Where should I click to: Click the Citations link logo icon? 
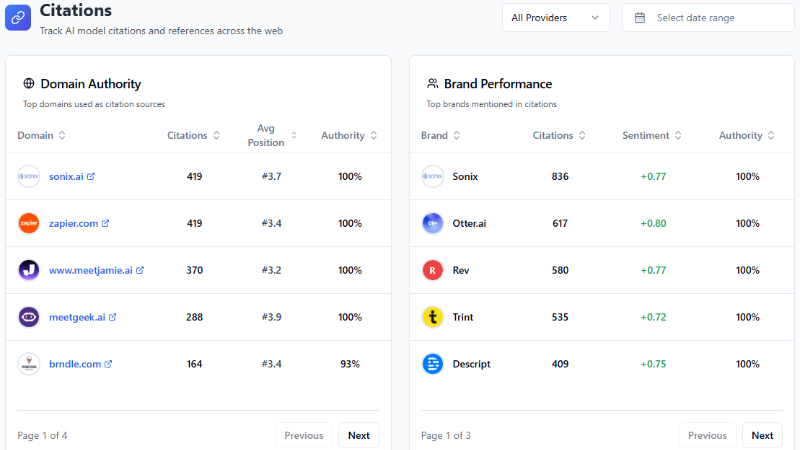[18, 17]
